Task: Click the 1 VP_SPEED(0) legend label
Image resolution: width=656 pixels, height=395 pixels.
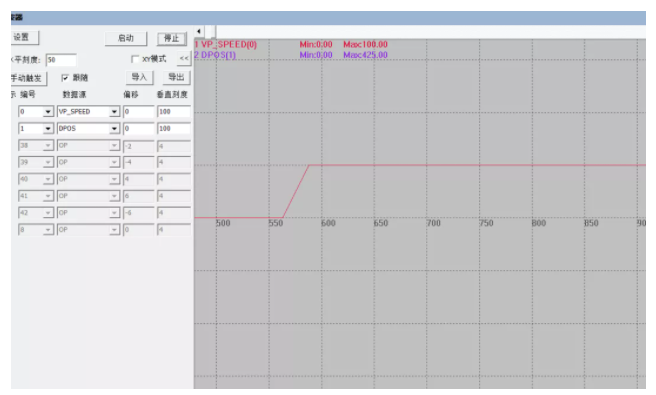Action: [x=226, y=44]
